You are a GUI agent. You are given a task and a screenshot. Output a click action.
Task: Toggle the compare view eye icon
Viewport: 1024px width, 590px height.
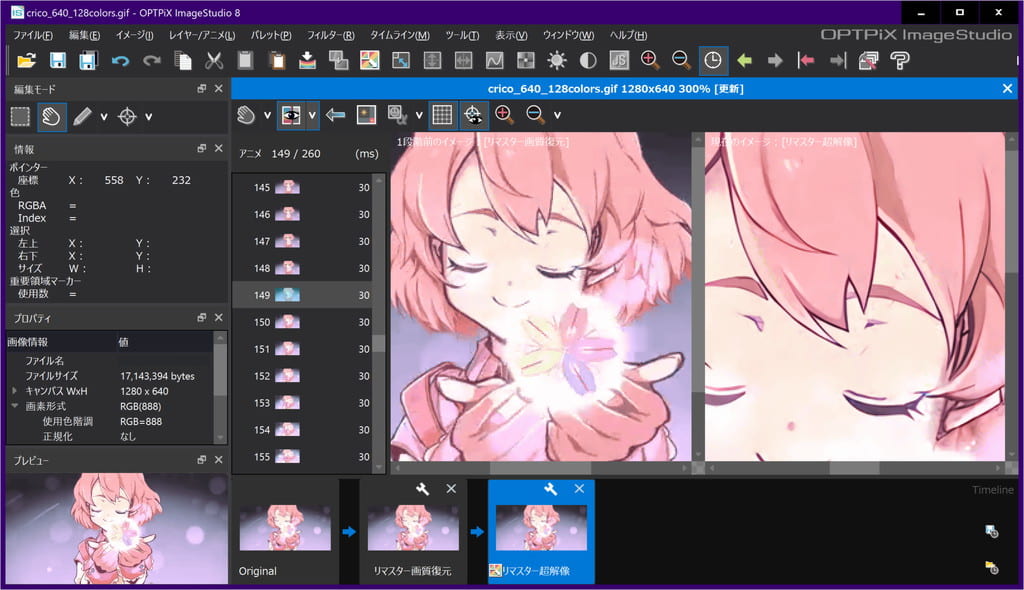click(291, 115)
